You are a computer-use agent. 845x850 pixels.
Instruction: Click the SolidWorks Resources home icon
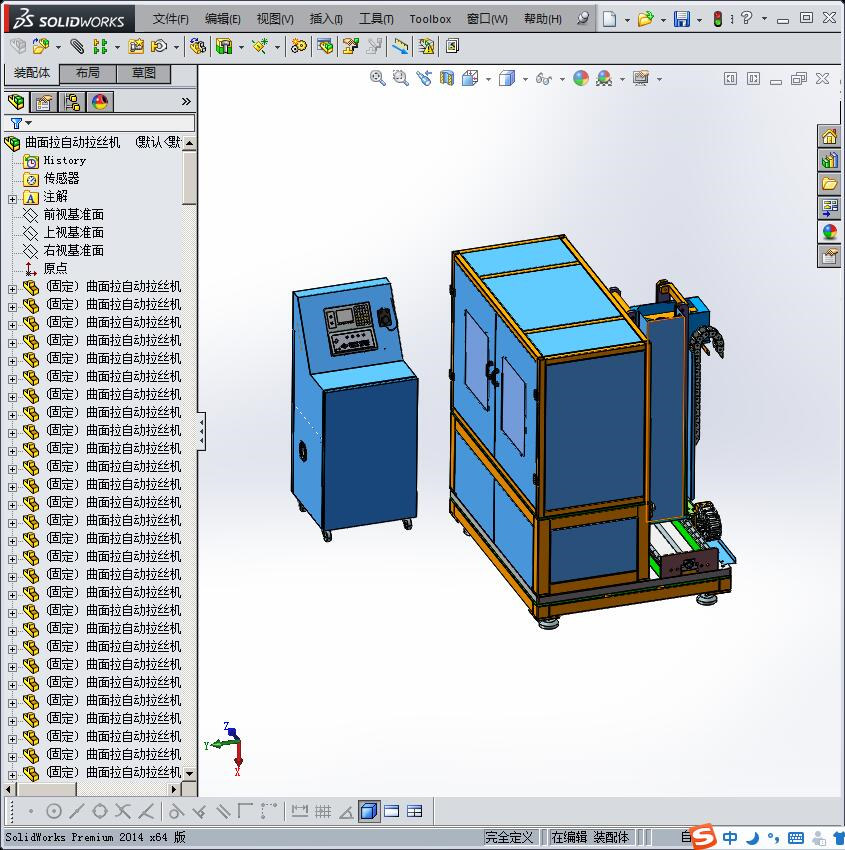(x=829, y=137)
